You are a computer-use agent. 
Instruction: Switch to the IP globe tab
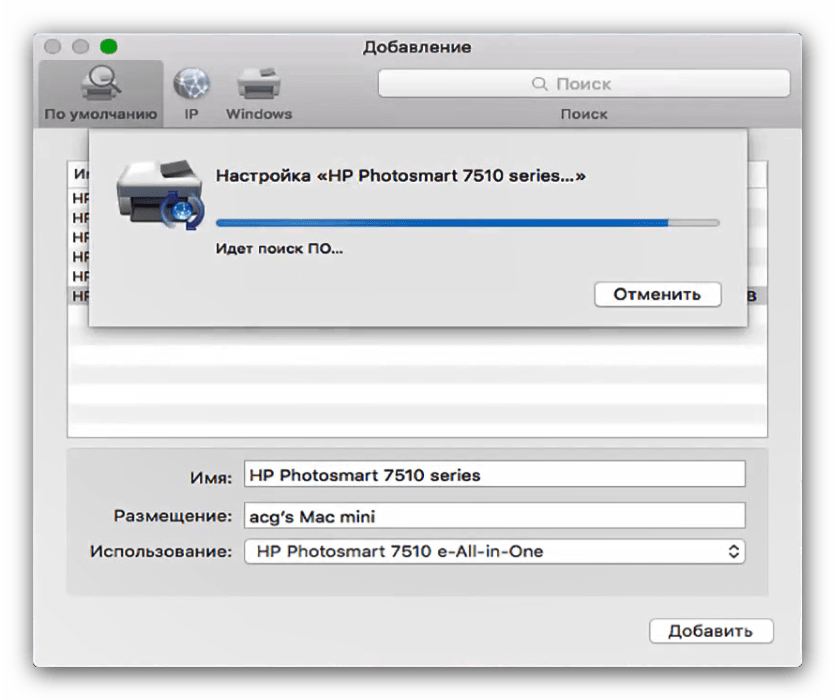coord(190,86)
